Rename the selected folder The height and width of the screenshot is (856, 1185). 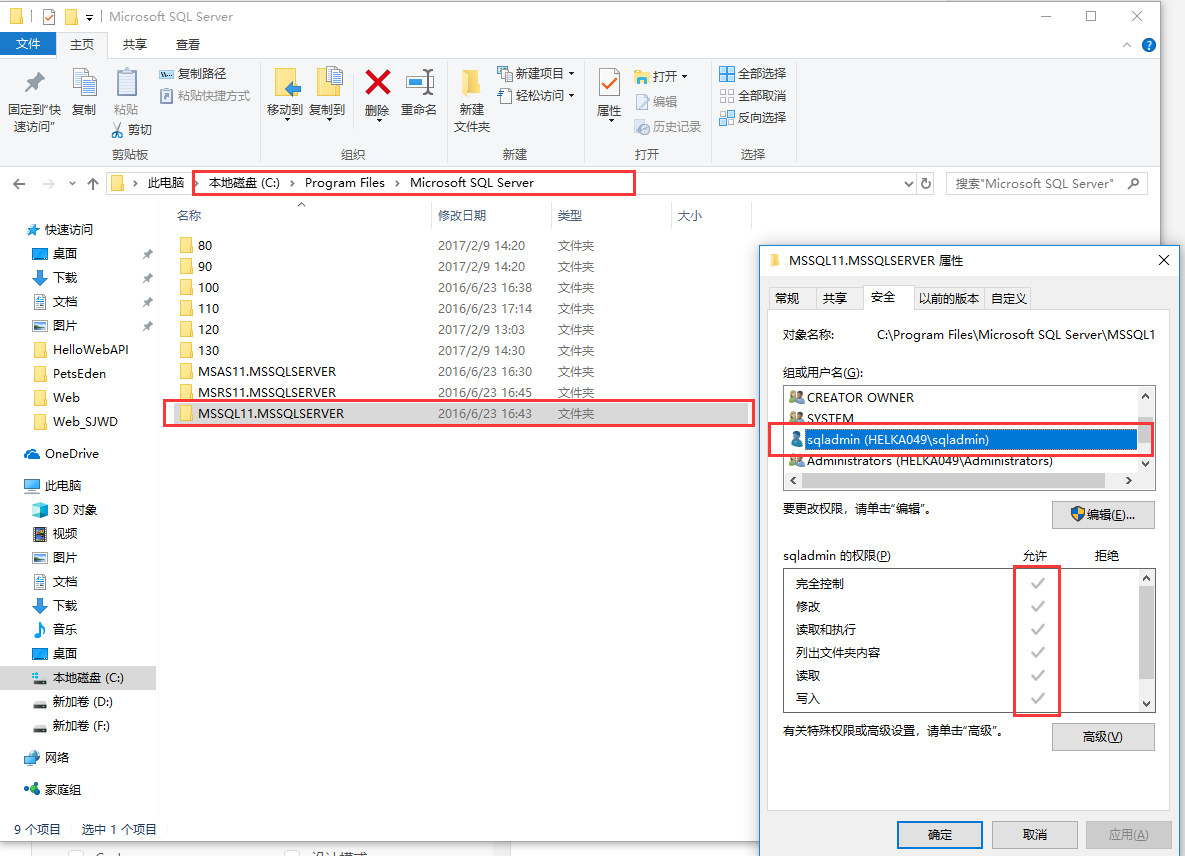pos(419,92)
